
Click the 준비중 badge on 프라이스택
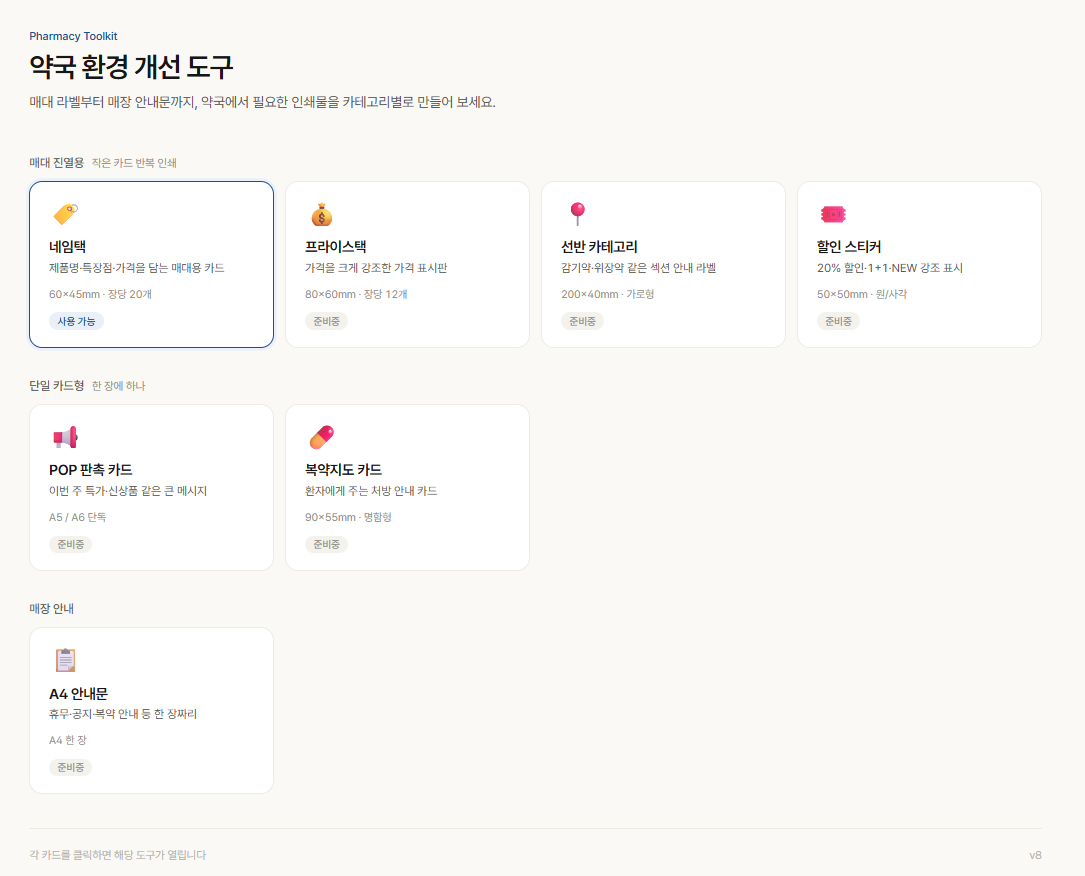[x=327, y=321]
